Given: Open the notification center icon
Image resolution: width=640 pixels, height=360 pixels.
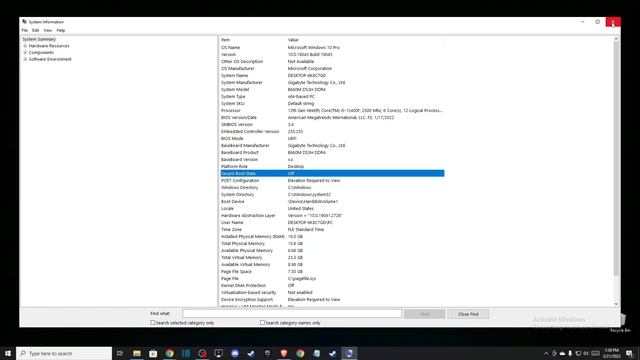Looking at the screenshot, I should 629,353.
